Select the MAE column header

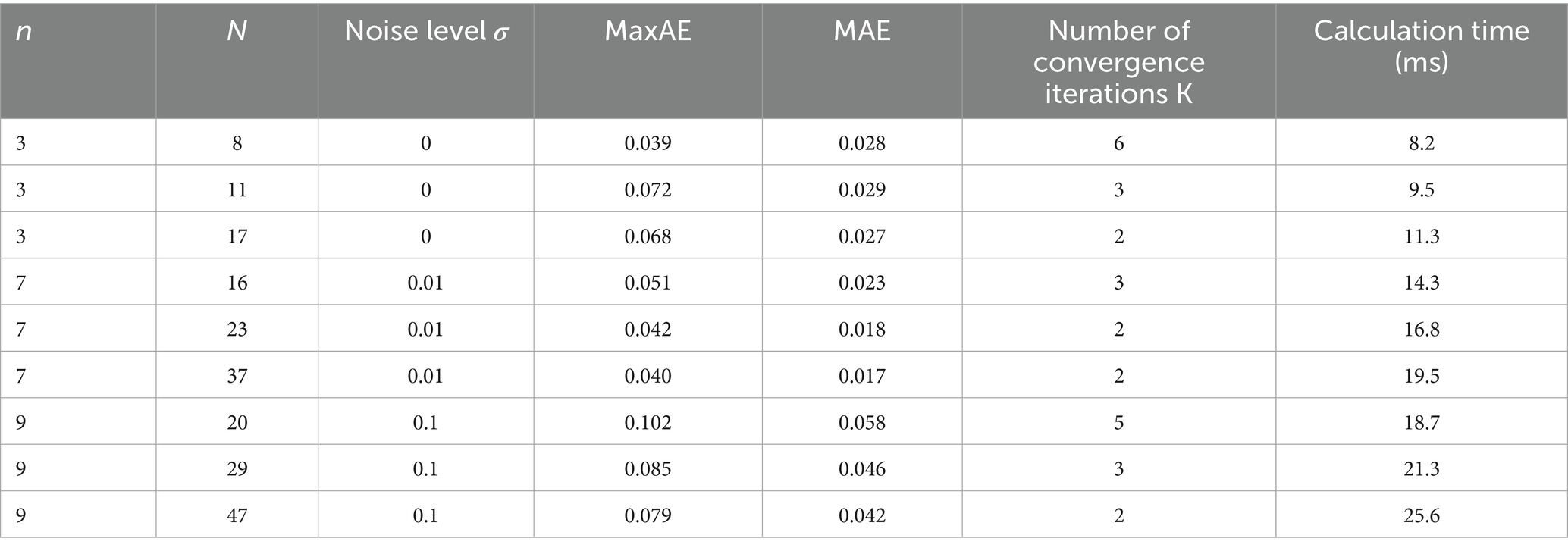pos(861,31)
